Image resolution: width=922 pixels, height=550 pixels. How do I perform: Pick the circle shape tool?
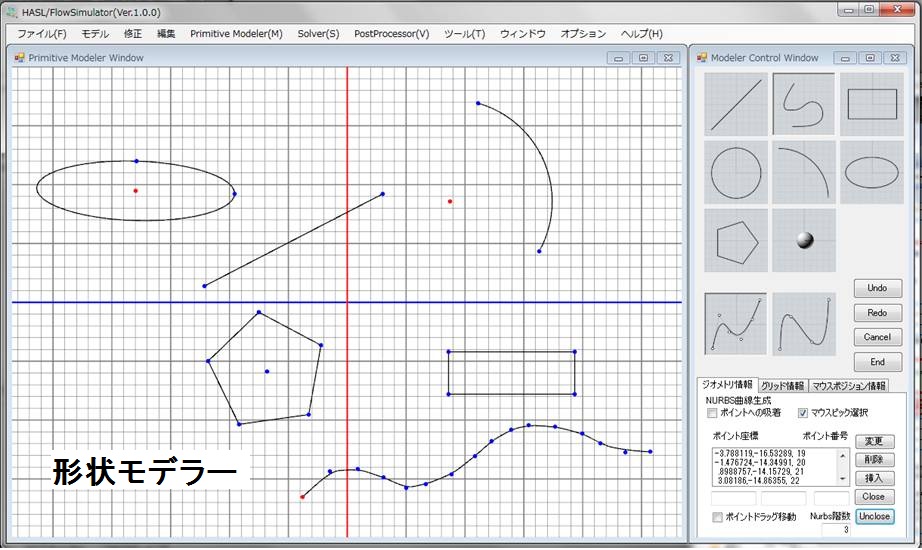(x=736, y=172)
